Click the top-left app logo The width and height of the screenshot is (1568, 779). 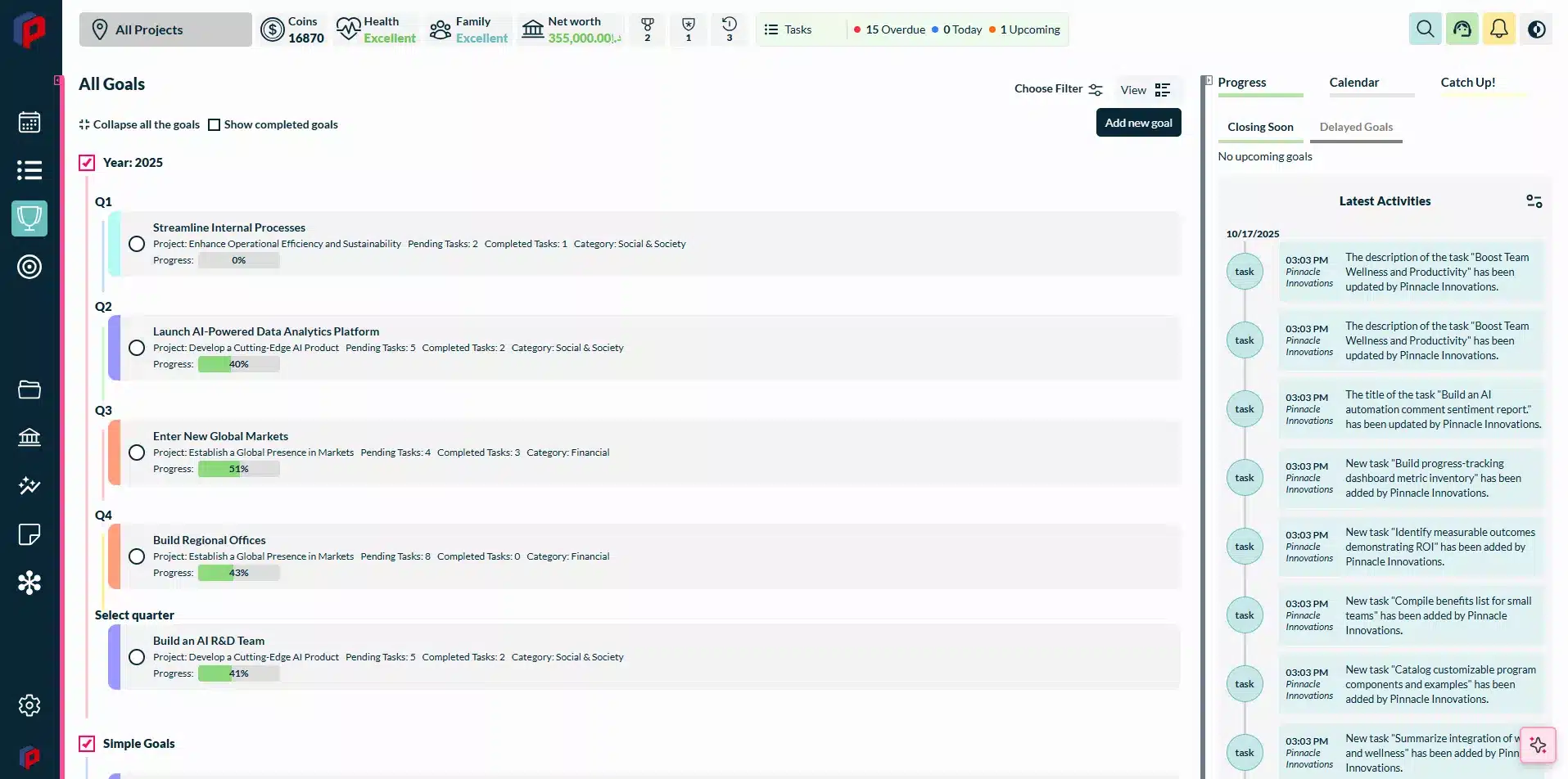click(x=30, y=30)
